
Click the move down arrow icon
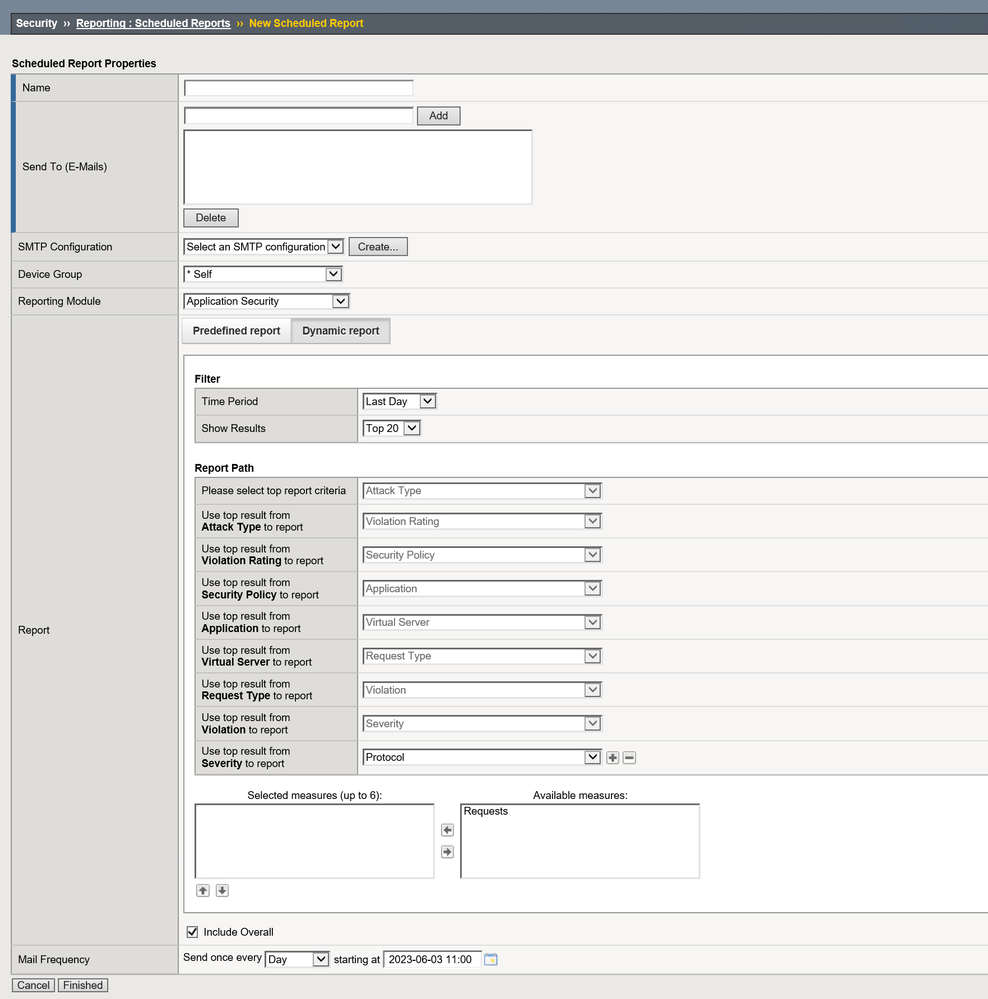point(222,891)
